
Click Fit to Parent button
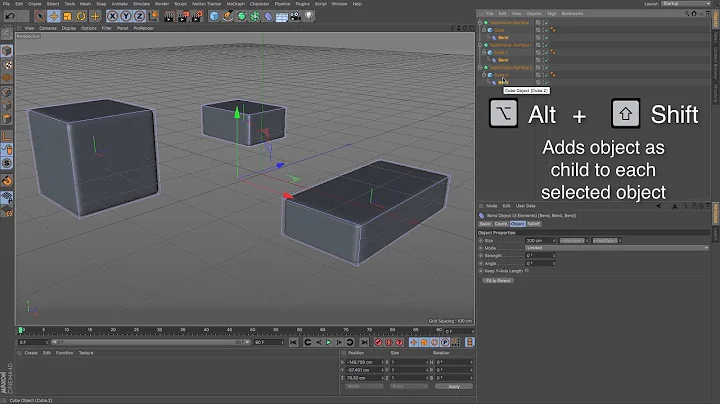point(498,281)
